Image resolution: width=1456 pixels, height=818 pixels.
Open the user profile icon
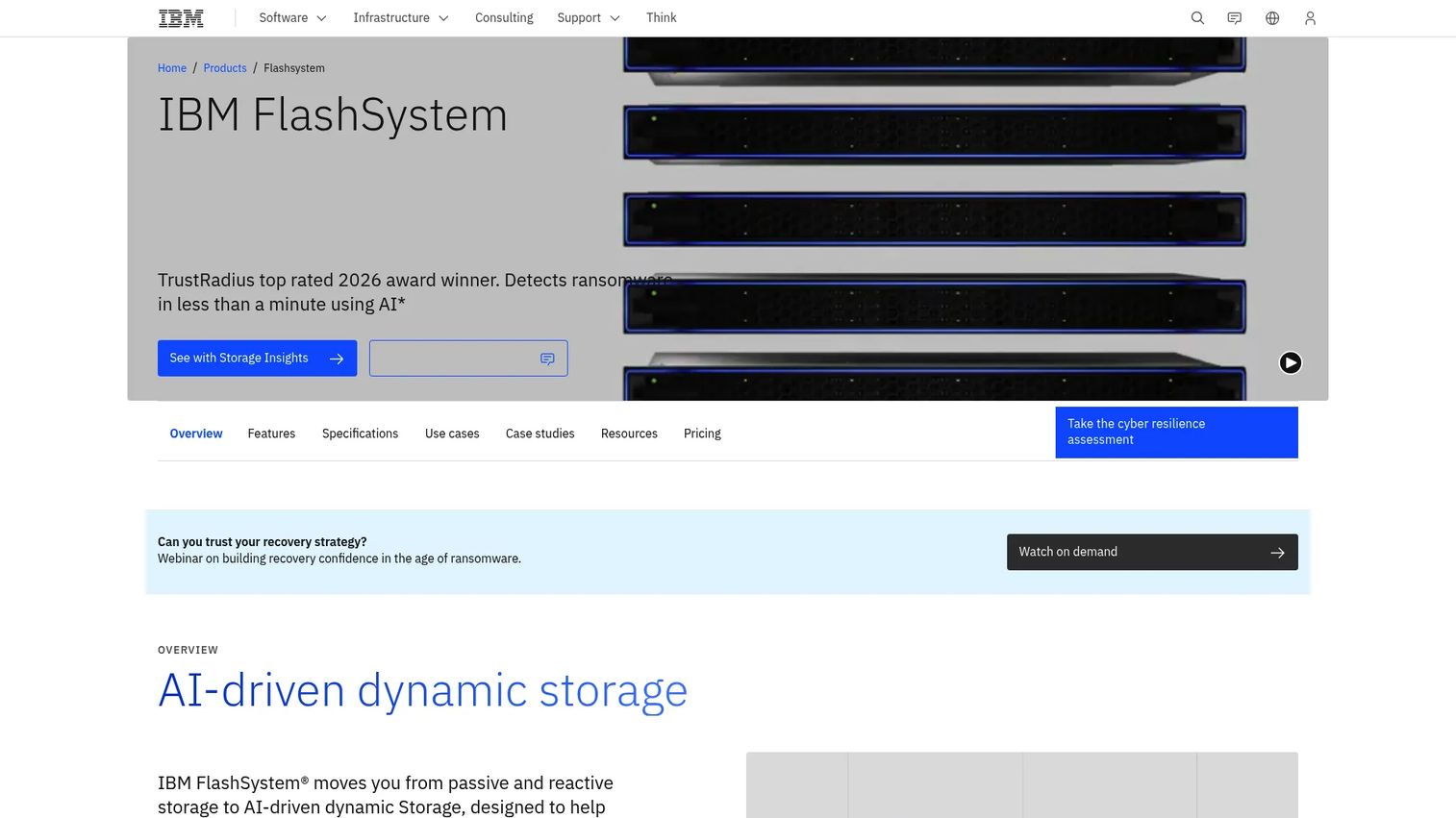point(1310,18)
